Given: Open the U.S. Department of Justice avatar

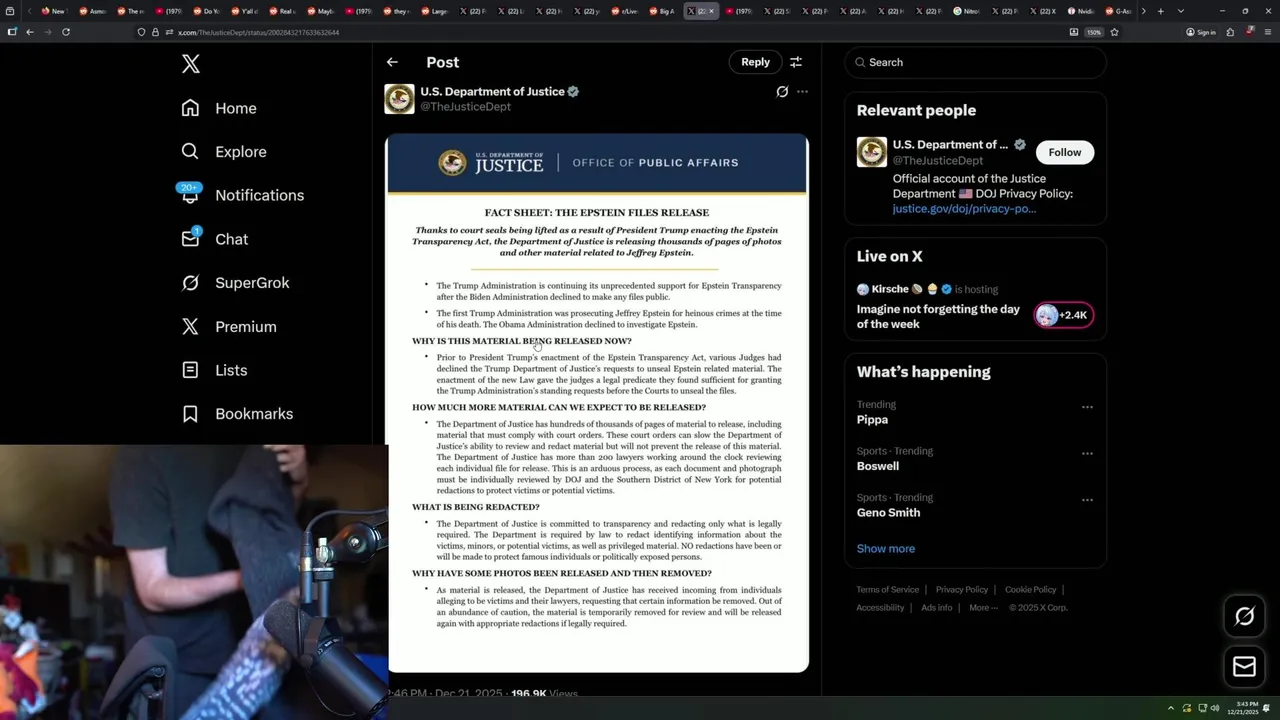Looking at the screenshot, I should click(x=399, y=99).
